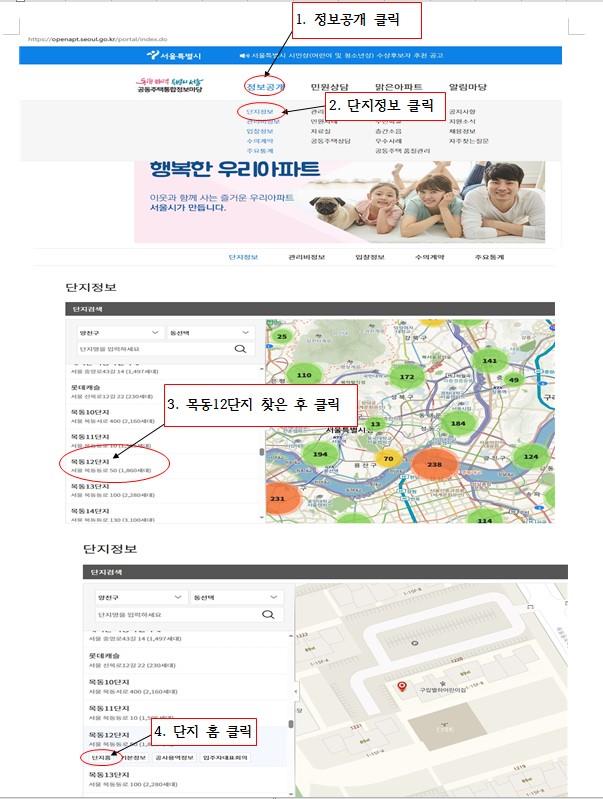The image size is (603, 799).
Task: Click the orange 238 cluster marker on map
Action: pyautogui.click(x=434, y=464)
